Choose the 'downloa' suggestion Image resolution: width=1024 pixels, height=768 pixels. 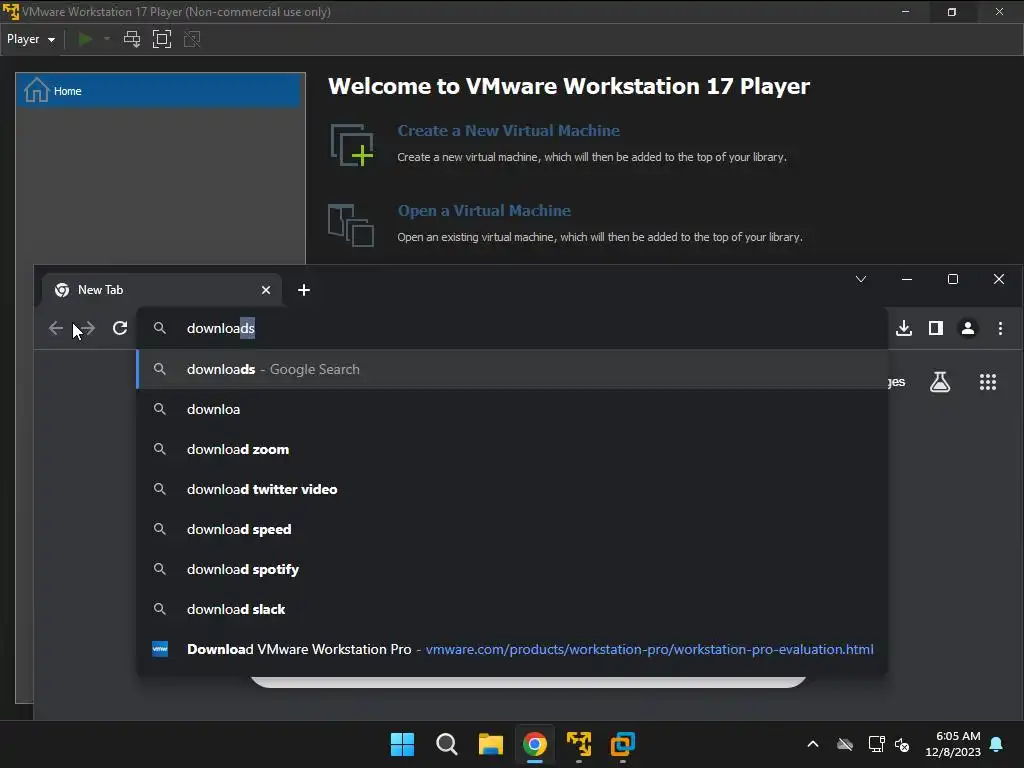[511, 409]
